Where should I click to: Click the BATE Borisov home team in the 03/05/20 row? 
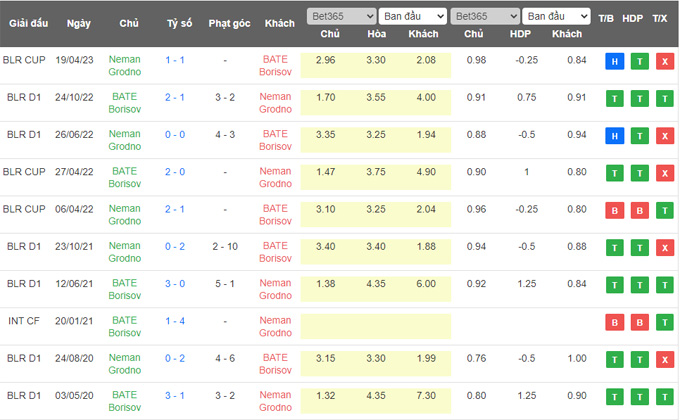pos(125,395)
